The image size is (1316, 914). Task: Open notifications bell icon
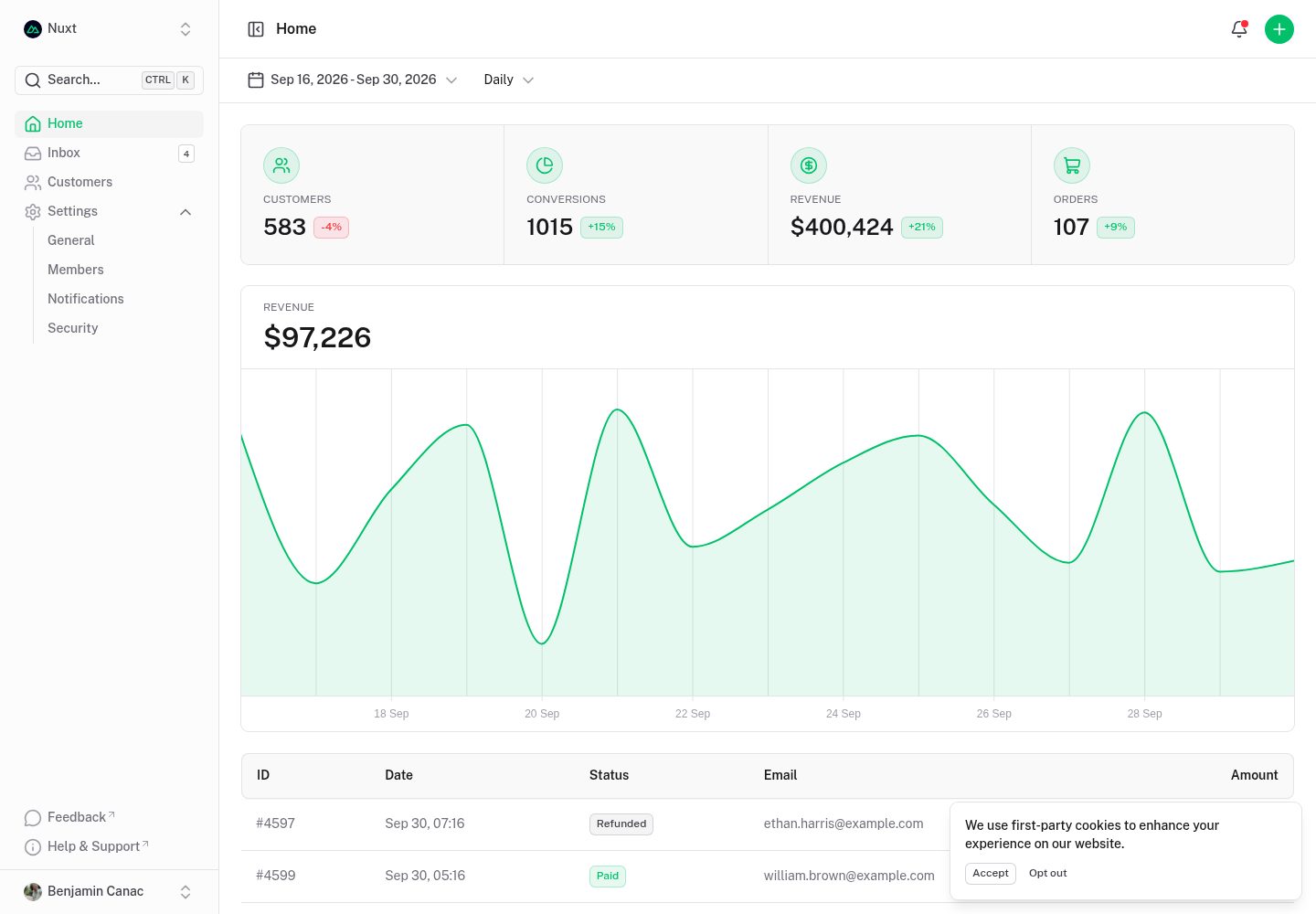(x=1239, y=29)
